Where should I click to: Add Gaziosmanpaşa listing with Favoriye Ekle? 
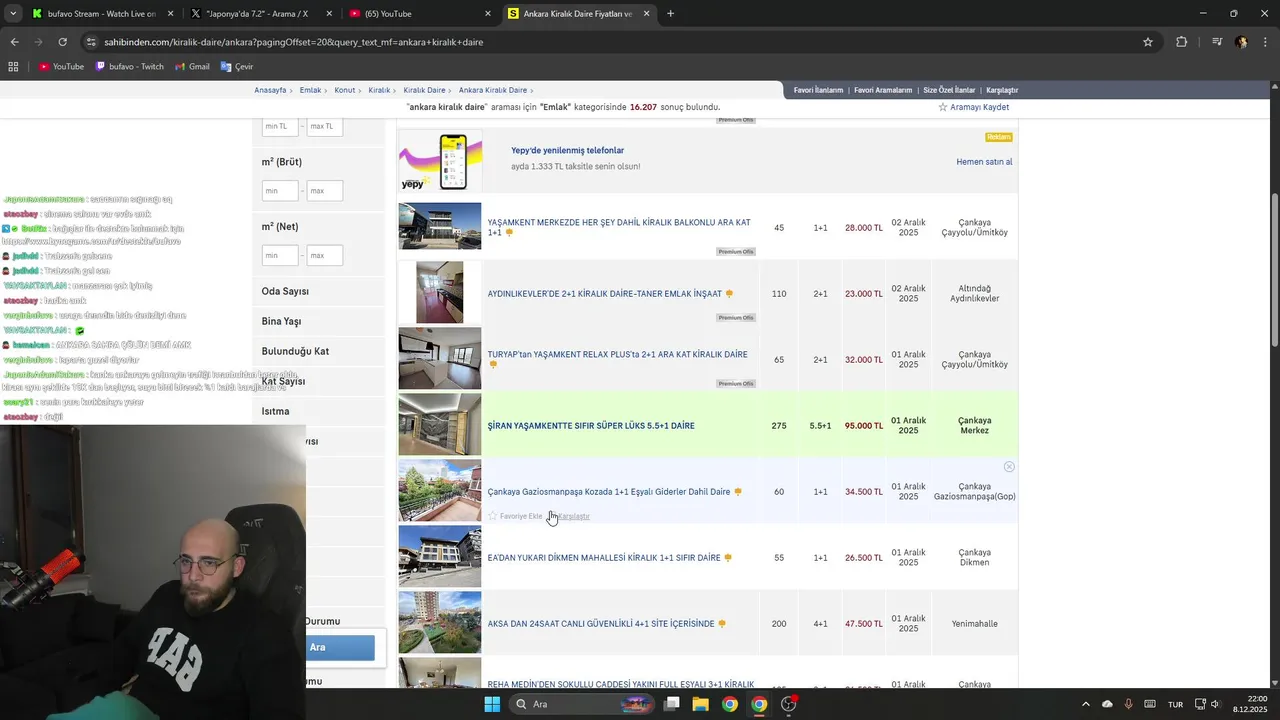[x=515, y=516]
